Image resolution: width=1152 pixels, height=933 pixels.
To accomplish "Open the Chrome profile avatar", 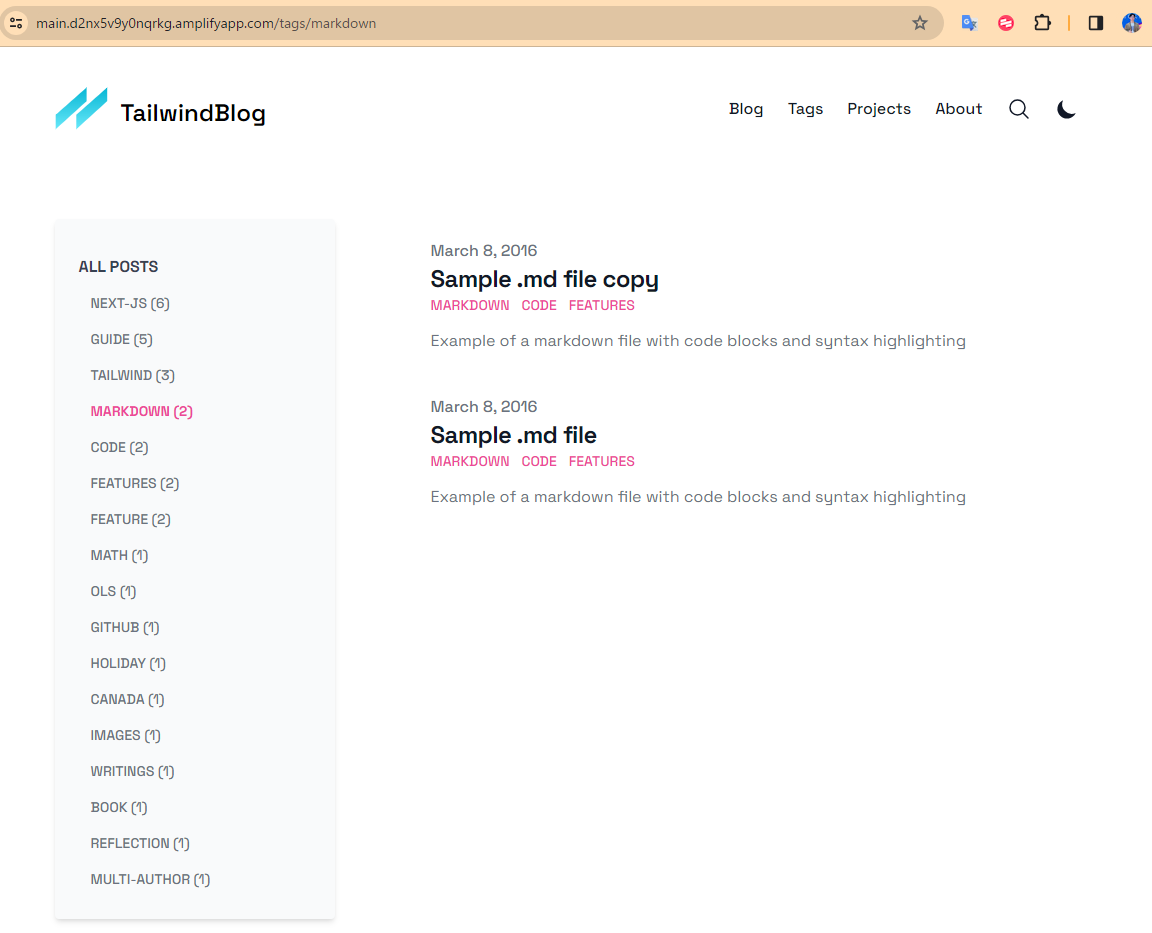I will click(x=1131, y=23).
